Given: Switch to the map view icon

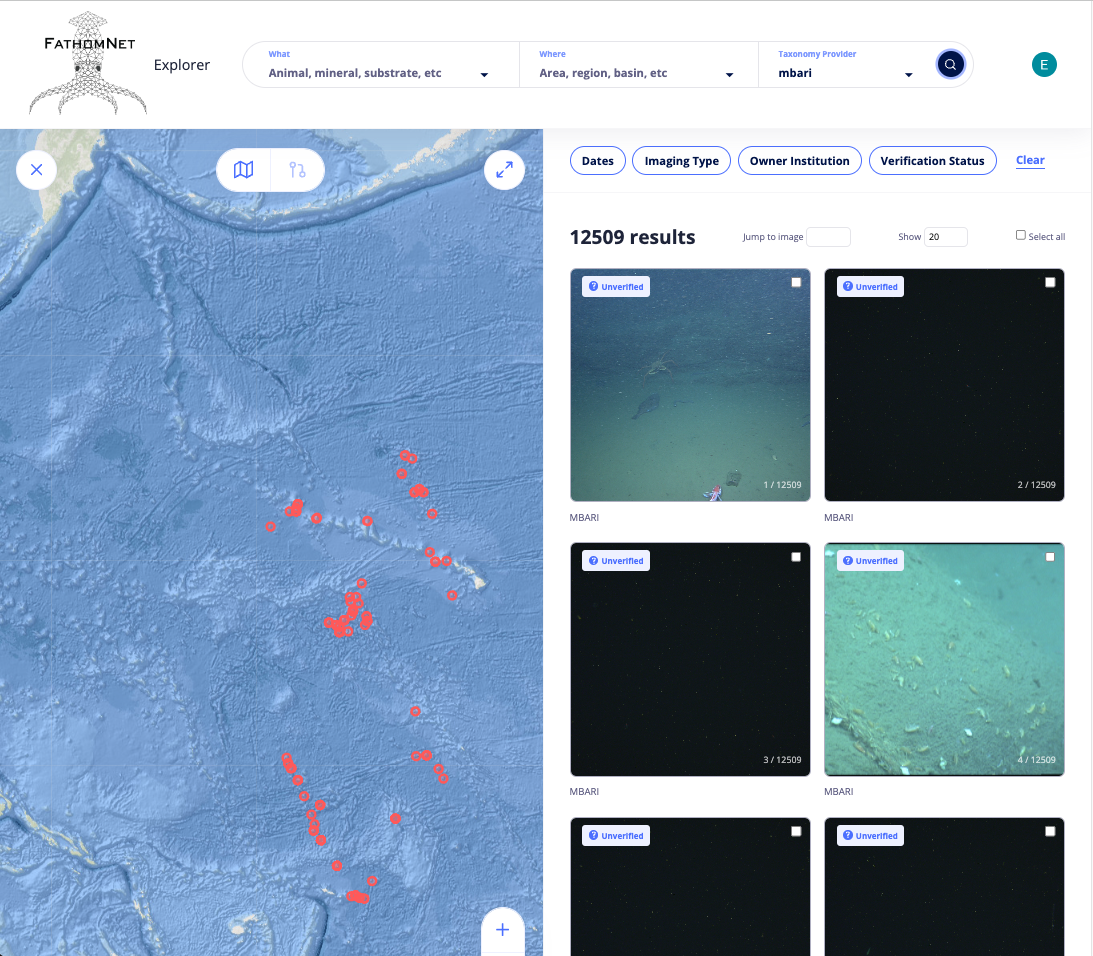Looking at the screenshot, I should pyautogui.click(x=244, y=170).
